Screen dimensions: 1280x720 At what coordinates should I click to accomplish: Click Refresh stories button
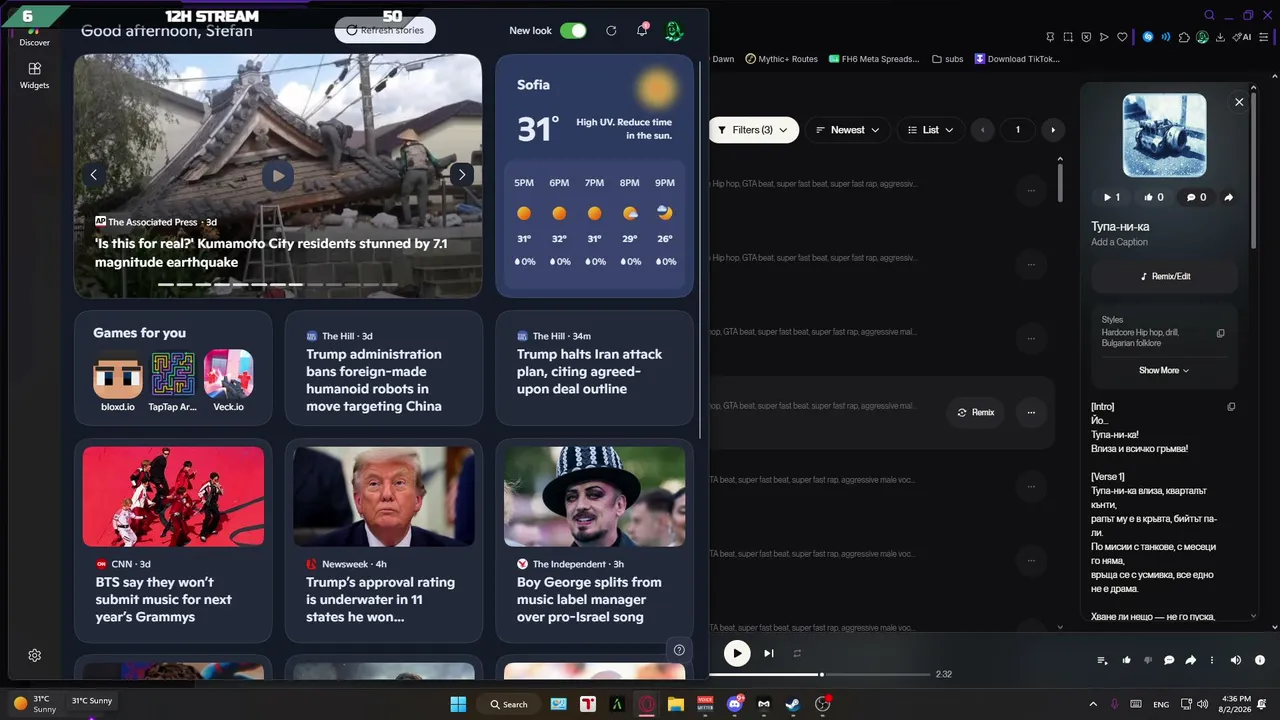pos(385,30)
